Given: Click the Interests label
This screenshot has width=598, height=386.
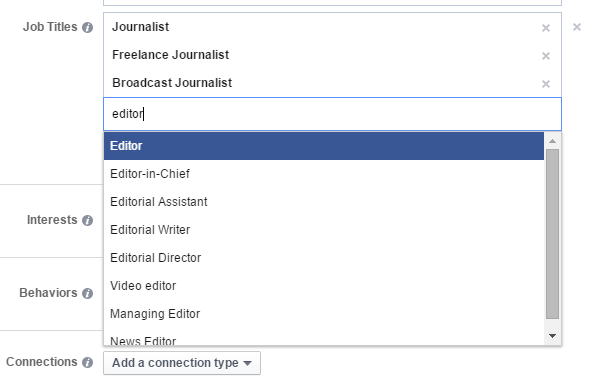Looking at the screenshot, I should tap(52, 220).
